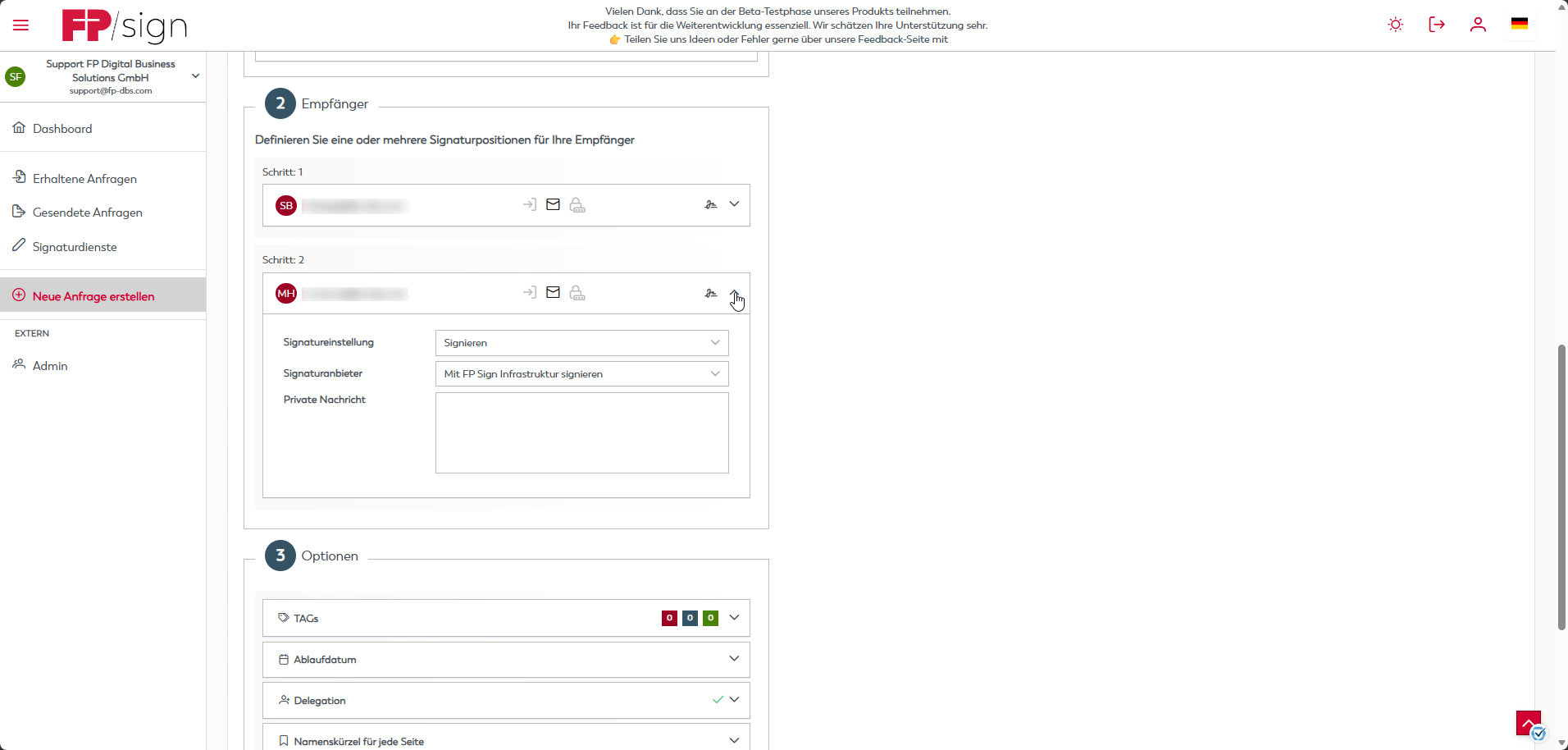The height and width of the screenshot is (750, 1568).
Task: Click the Empfänger section heading
Action: coord(335,103)
